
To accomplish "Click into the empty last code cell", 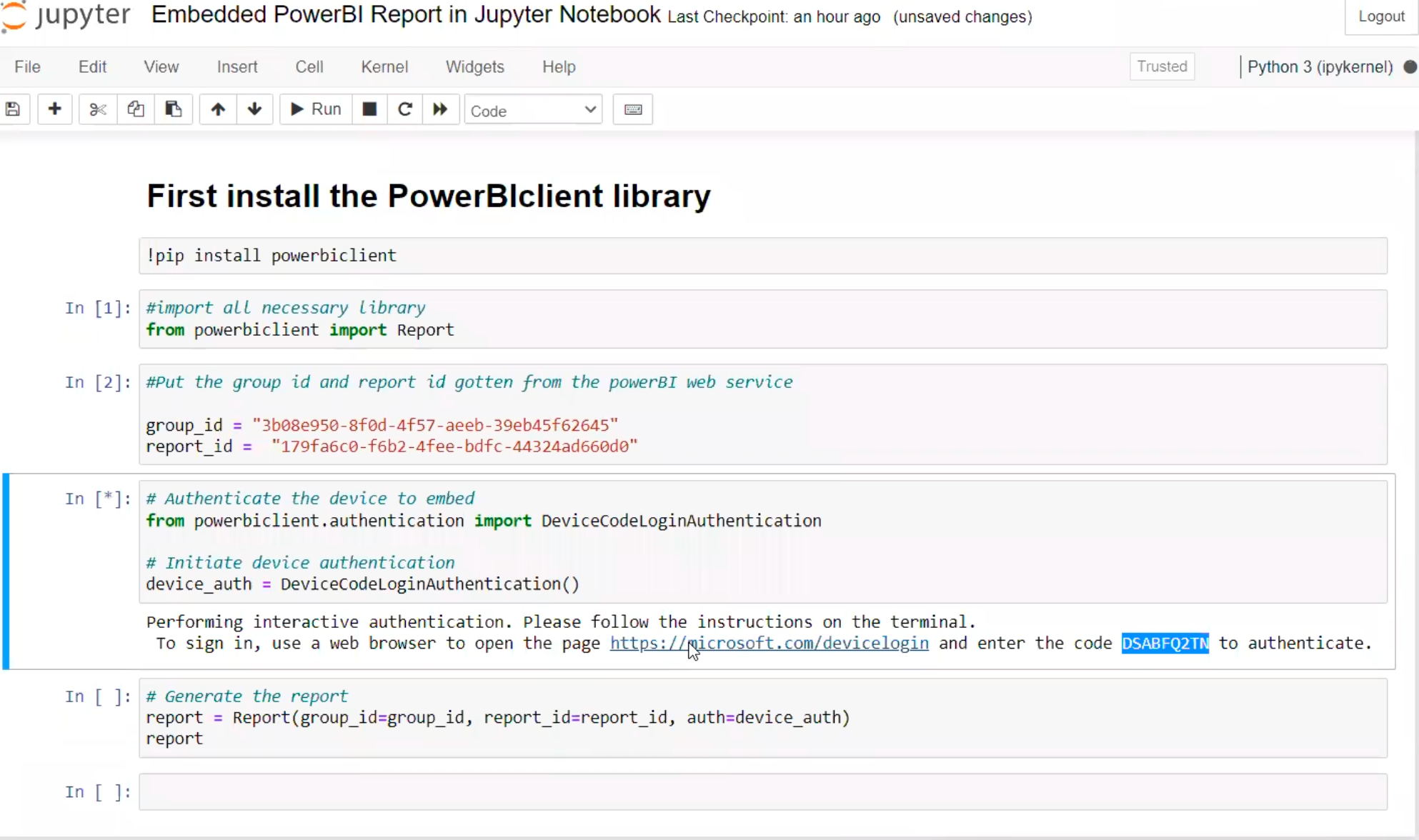I will [x=762, y=791].
